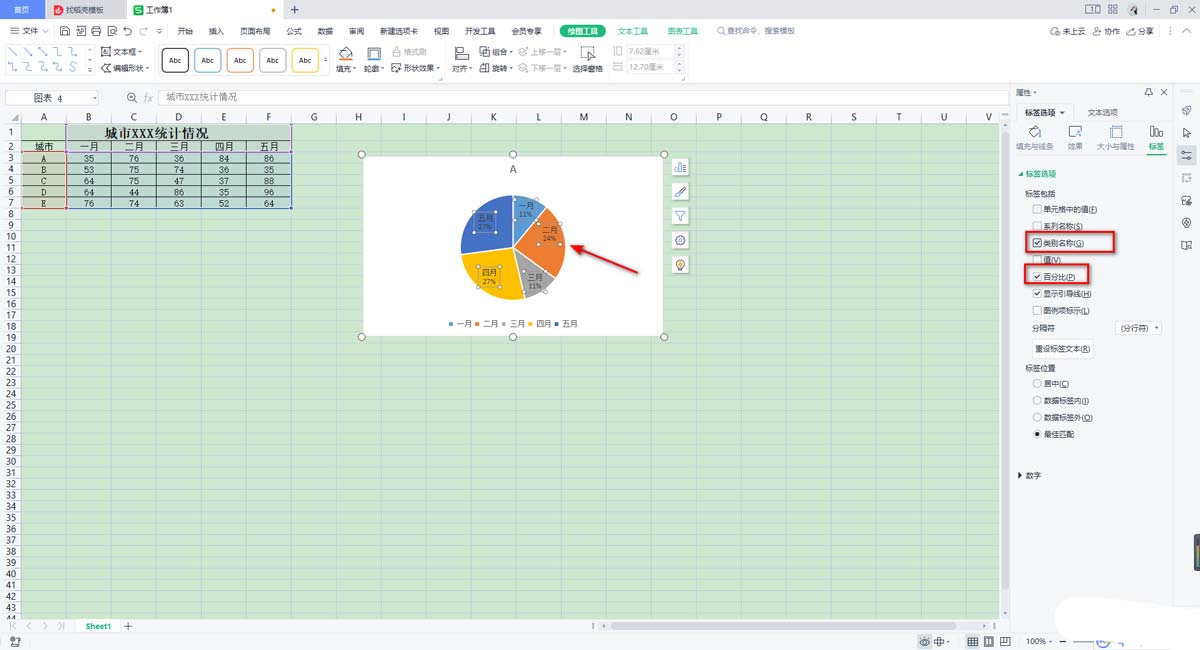Enable the Value (值) checkbox
The image size is (1200, 650).
coord(1037,260)
